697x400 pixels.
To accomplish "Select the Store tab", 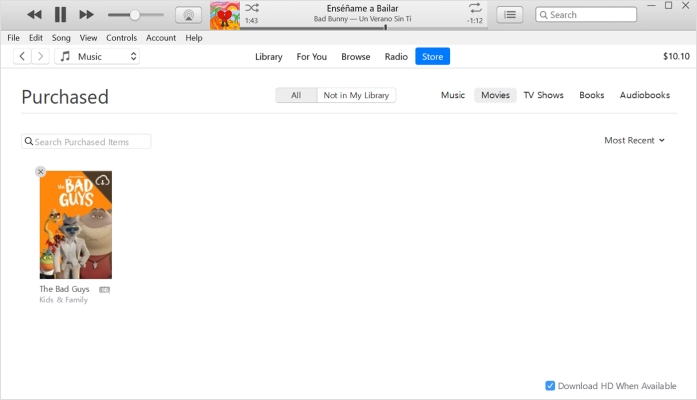I will (433, 56).
